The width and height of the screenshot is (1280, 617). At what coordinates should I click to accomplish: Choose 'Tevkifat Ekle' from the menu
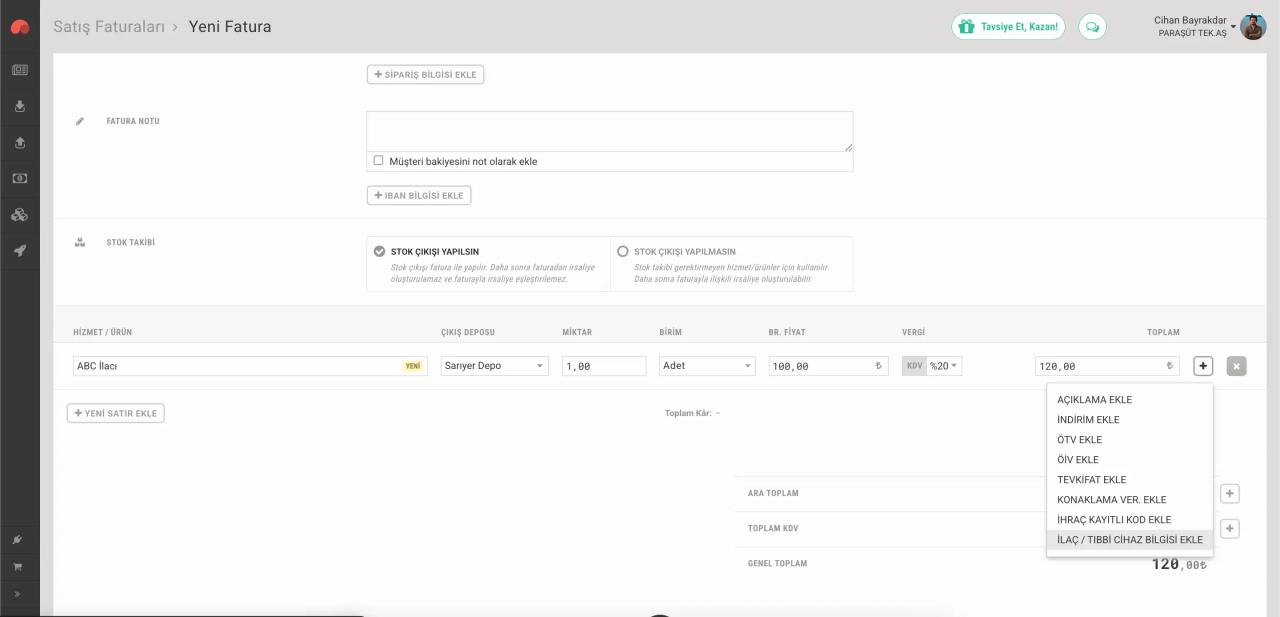[x=1091, y=480]
